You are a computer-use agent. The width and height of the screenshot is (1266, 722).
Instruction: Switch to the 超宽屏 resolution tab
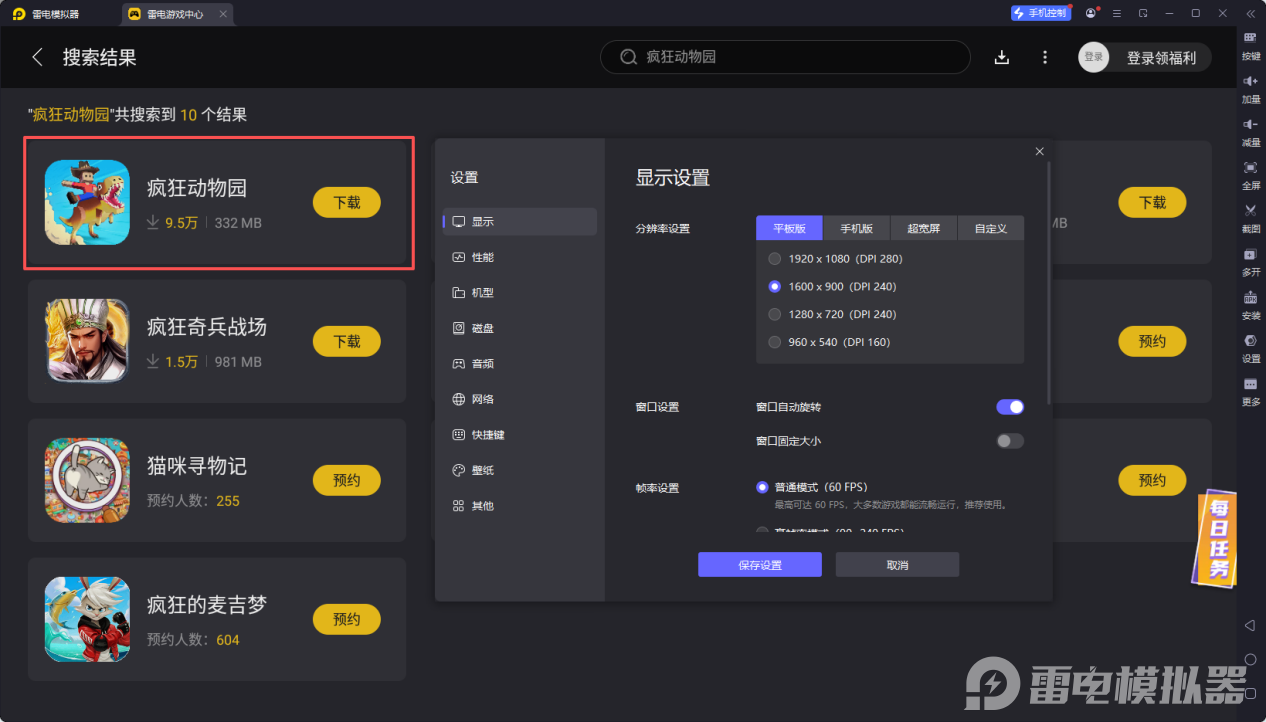[x=923, y=228]
